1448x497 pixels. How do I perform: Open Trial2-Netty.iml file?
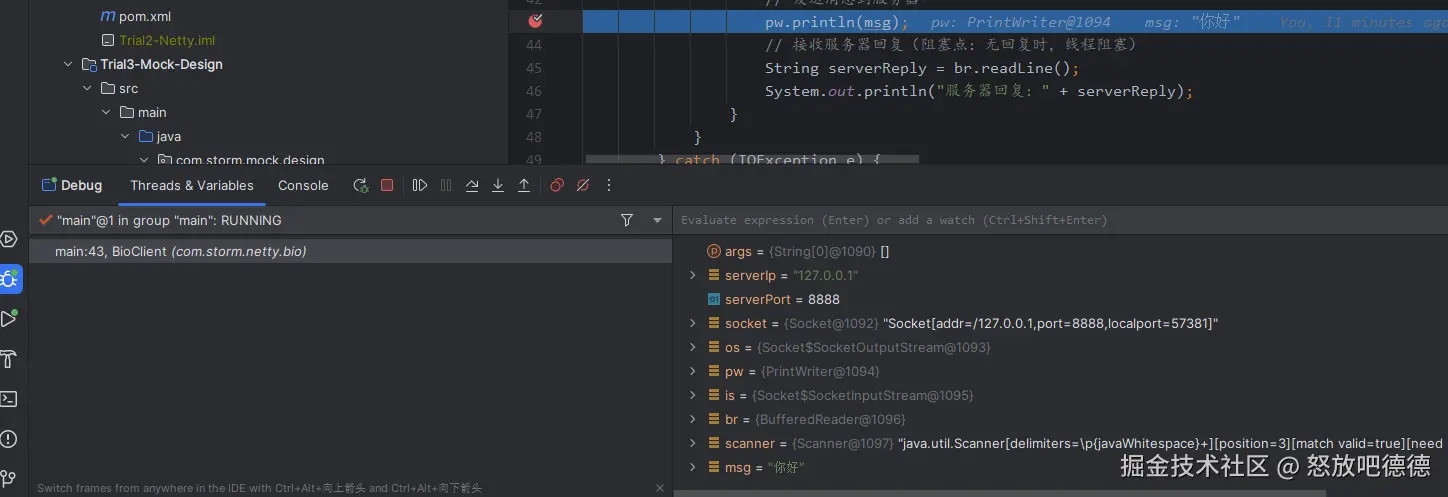pos(167,40)
